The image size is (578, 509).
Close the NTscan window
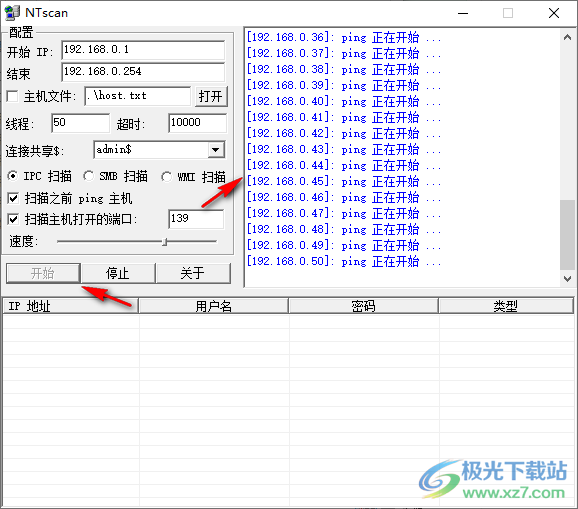(x=554, y=13)
